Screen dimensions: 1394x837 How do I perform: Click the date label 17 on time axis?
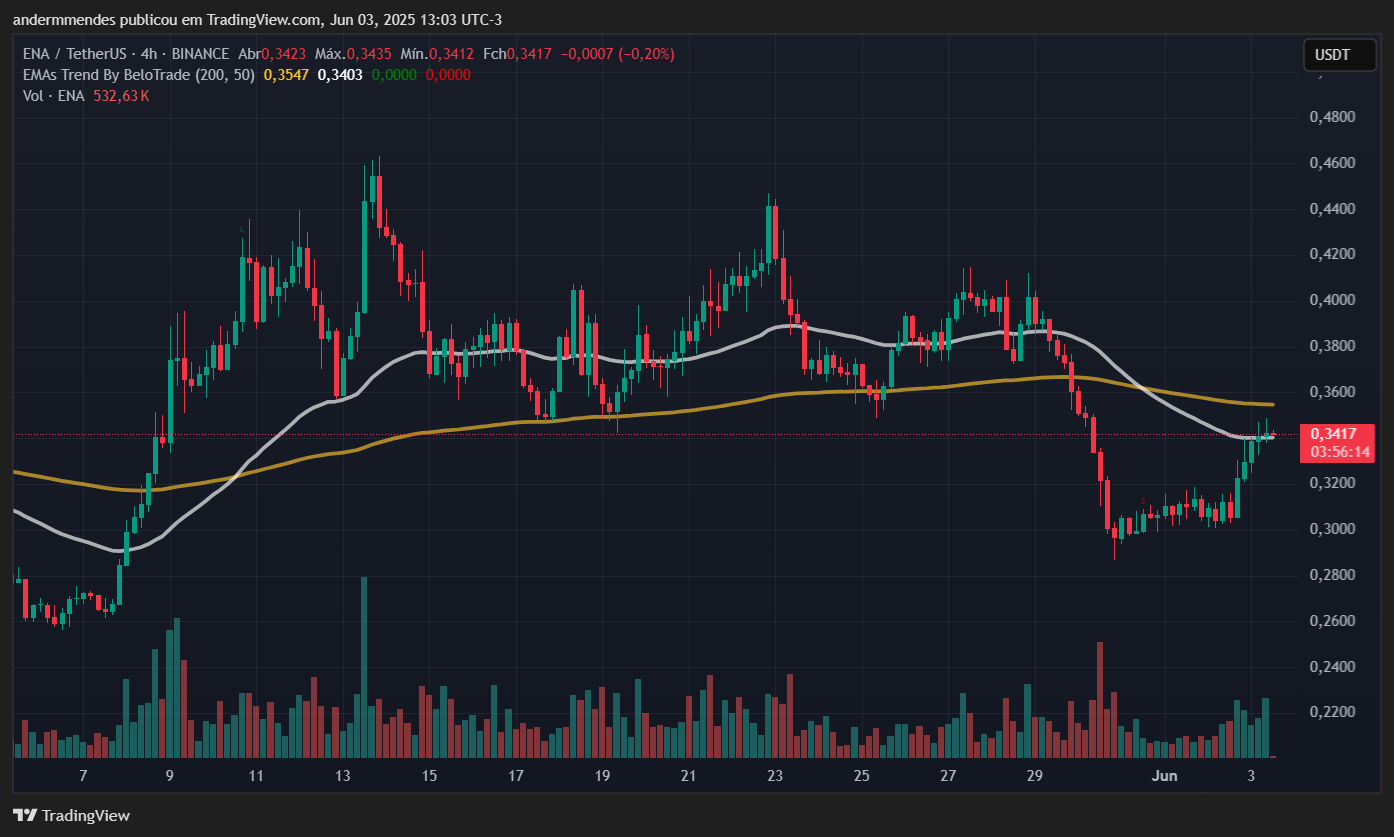coord(516,776)
